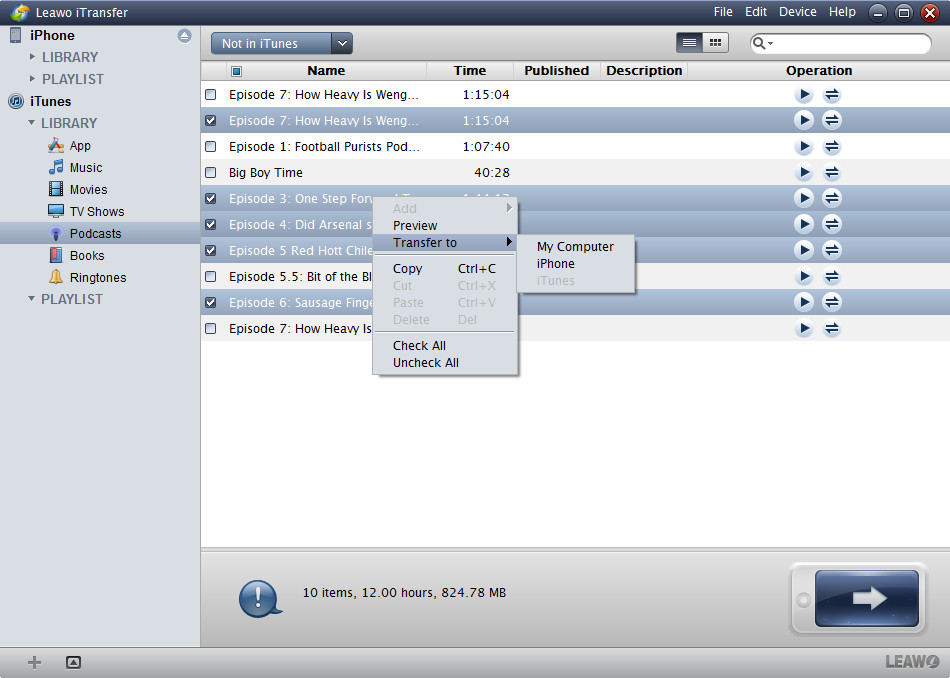This screenshot has height=678, width=950.
Task: Open the File menu
Action: coord(723,12)
